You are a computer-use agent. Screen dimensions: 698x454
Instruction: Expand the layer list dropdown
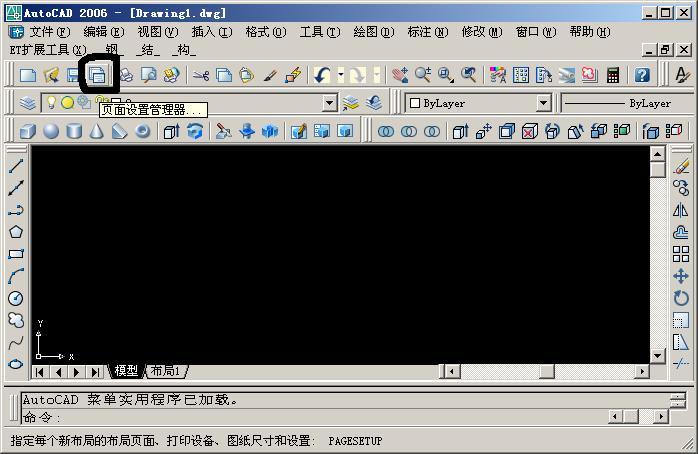[329, 103]
